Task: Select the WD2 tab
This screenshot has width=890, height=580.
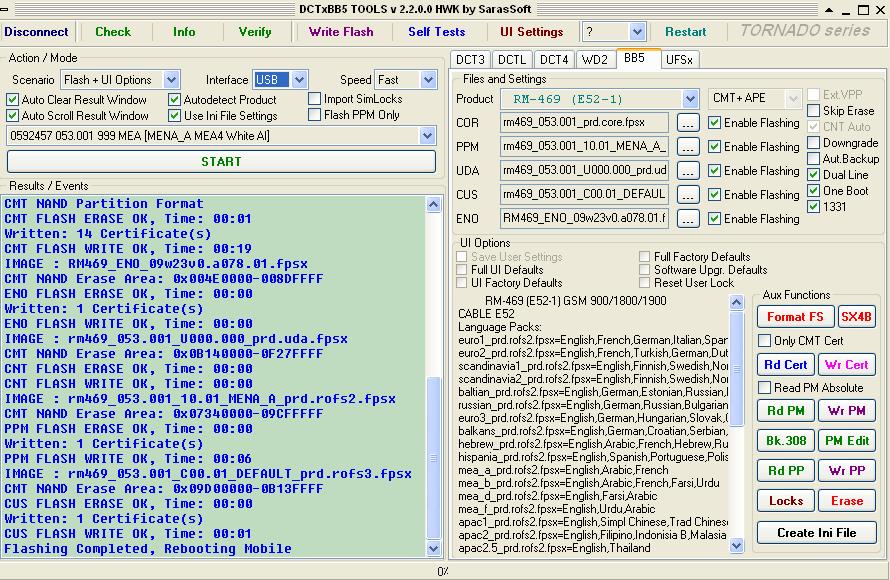Action: pos(595,60)
